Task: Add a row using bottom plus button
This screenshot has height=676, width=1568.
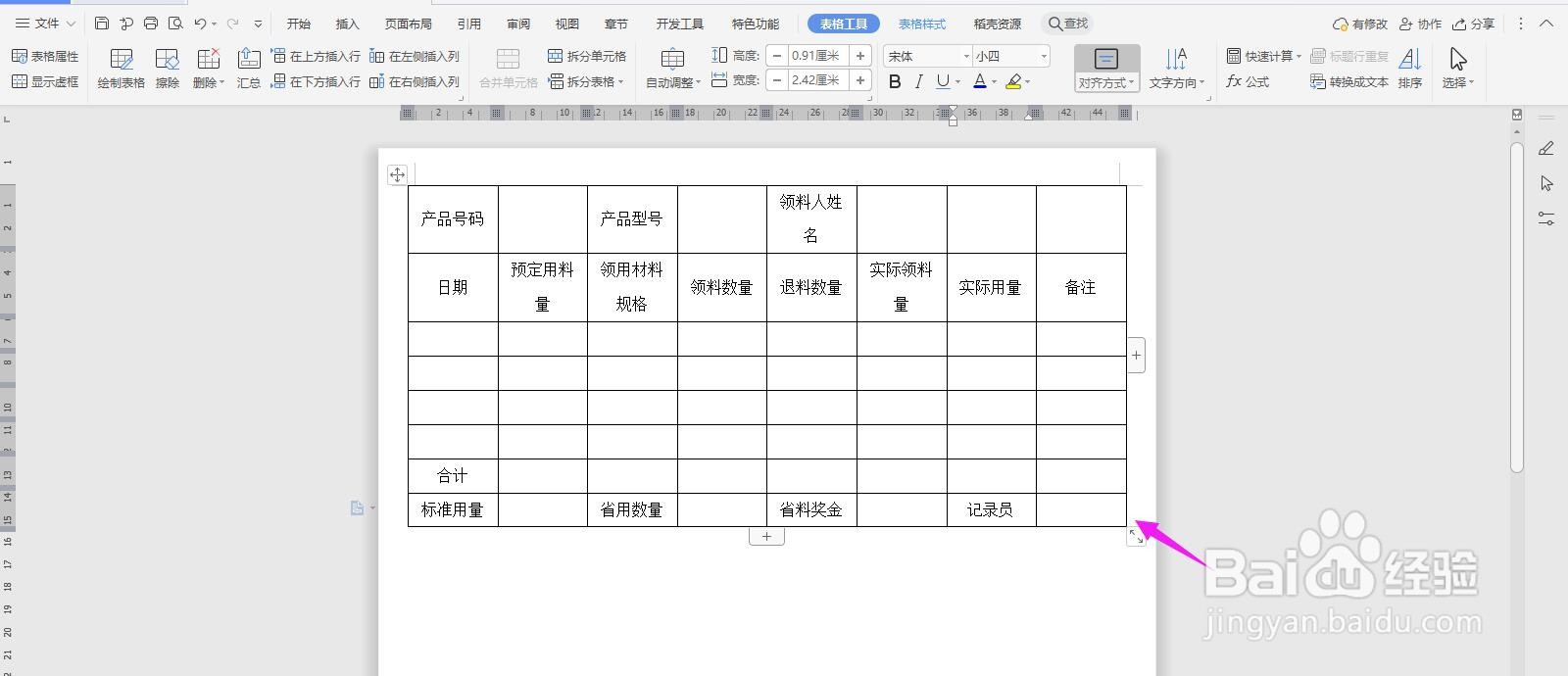Action: pyautogui.click(x=766, y=536)
